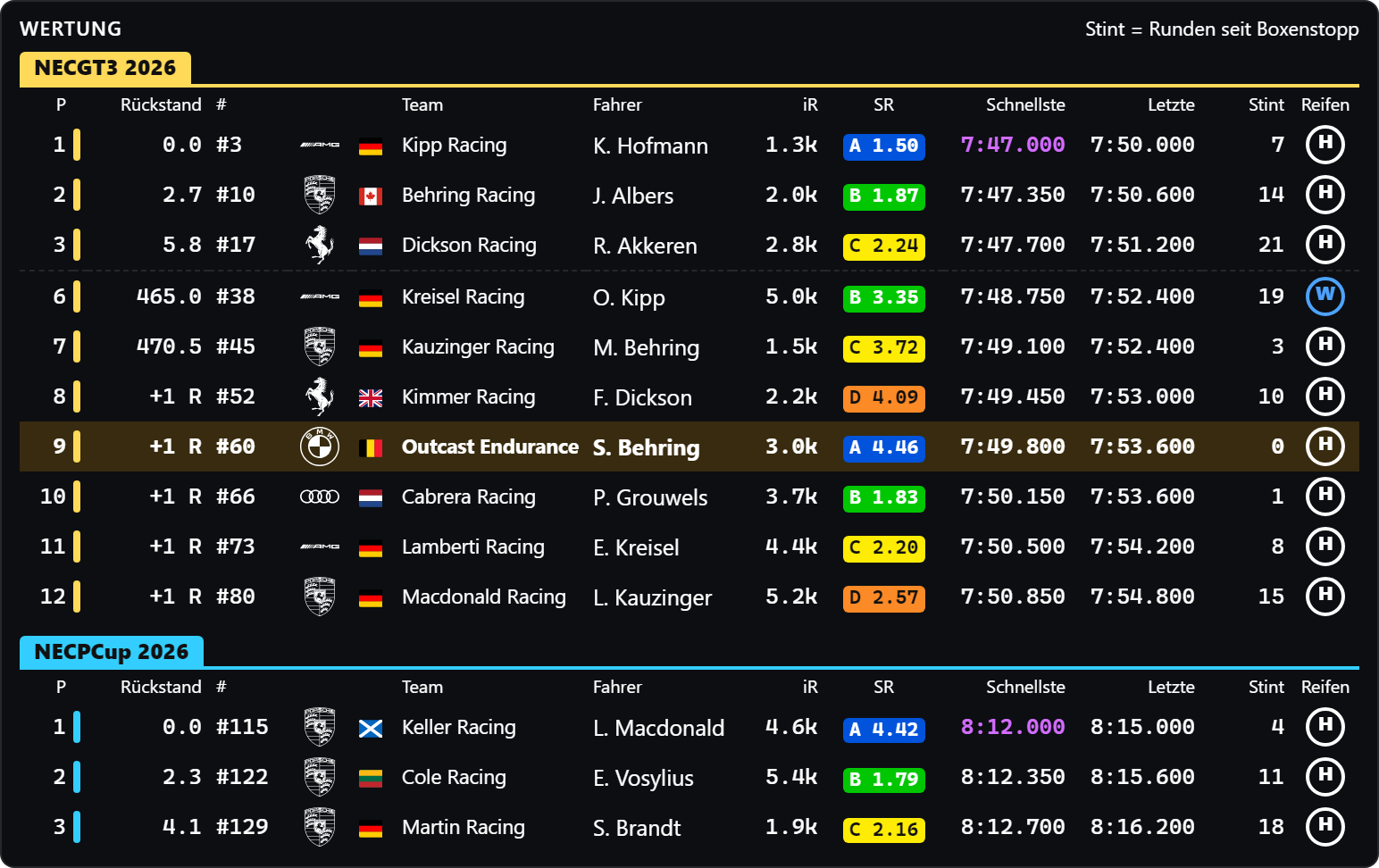This screenshot has height=868, width=1379.
Task: Click the Porsche crest beside Cole Racing
Action: coord(320,777)
